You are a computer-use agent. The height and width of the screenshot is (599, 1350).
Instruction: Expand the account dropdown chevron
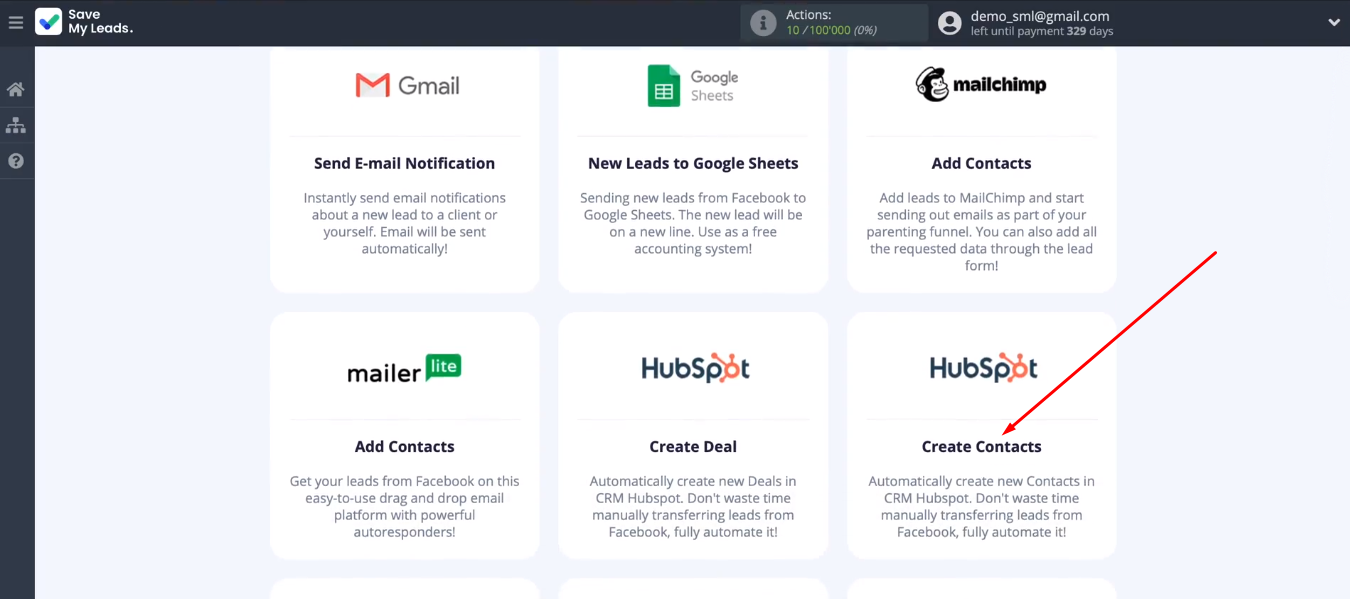tap(1334, 23)
